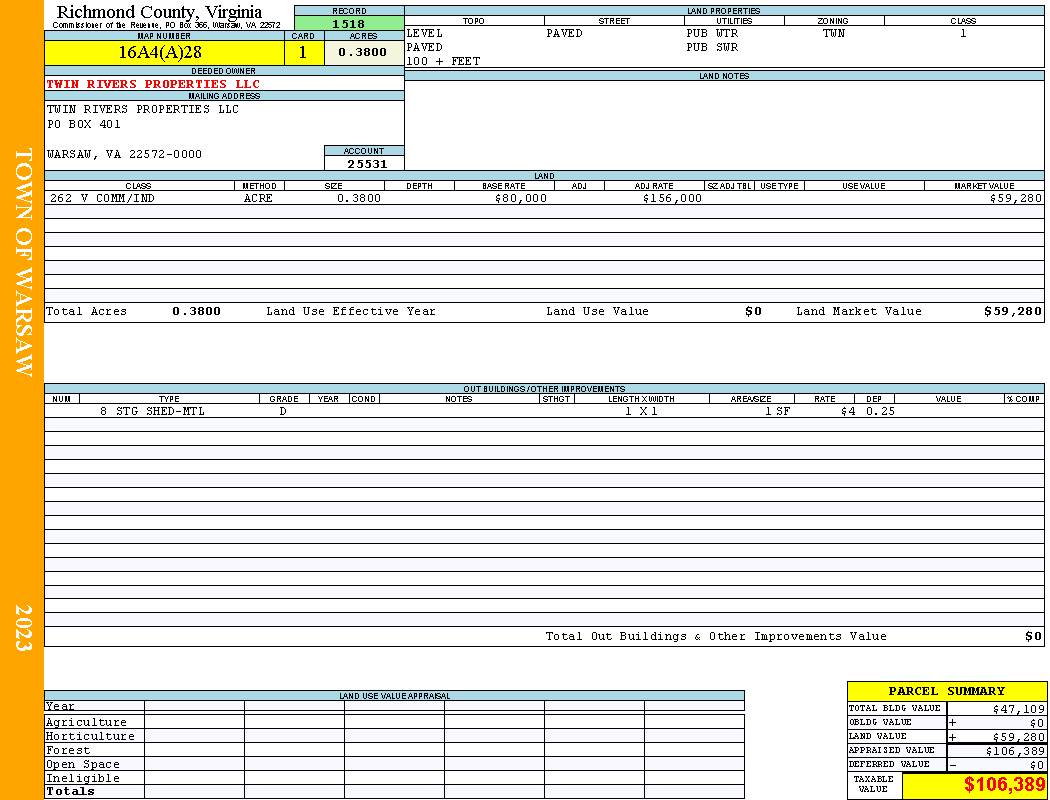
Task: Click the Total Out Buildings & Other Improvements Value label
Action: point(716,636)
